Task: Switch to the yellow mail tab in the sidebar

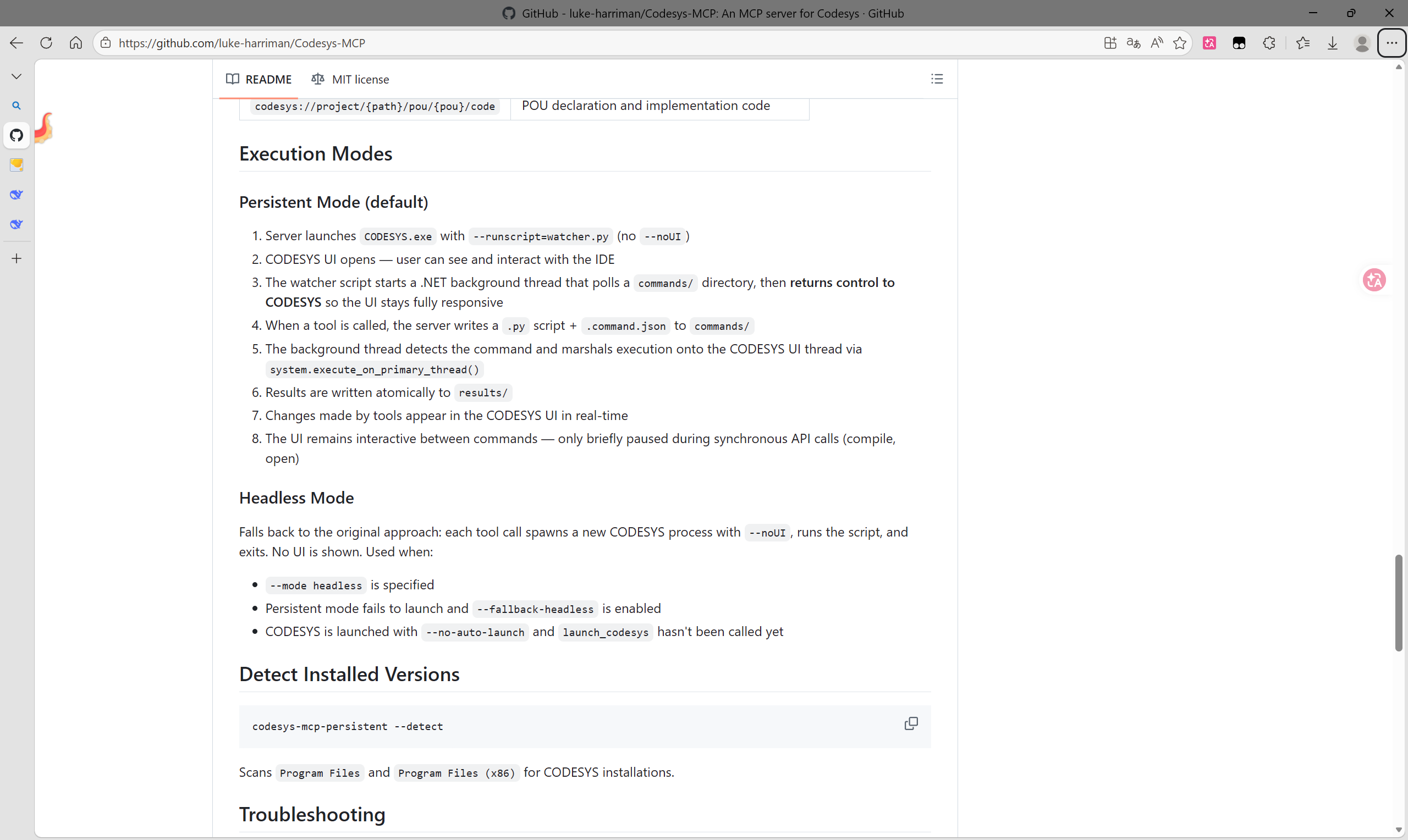Action: (16, 165)
